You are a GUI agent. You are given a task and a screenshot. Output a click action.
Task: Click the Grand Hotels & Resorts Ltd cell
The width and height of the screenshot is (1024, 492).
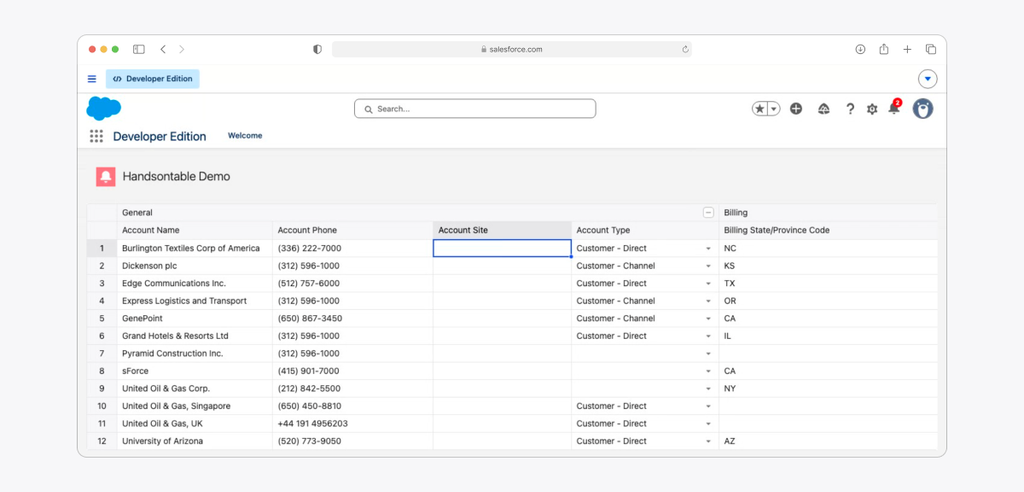pos(195,336)
